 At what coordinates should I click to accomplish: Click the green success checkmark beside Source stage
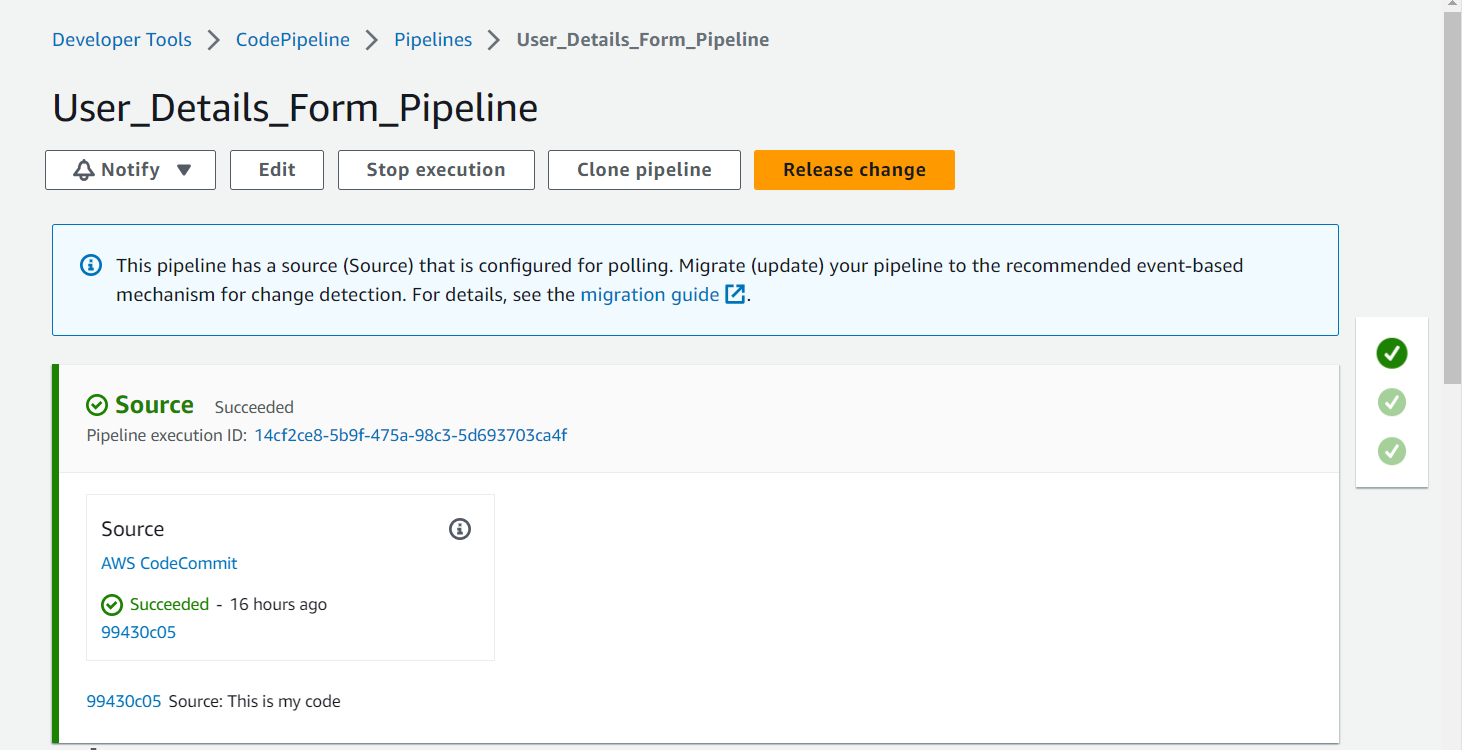tap(97, 404)
